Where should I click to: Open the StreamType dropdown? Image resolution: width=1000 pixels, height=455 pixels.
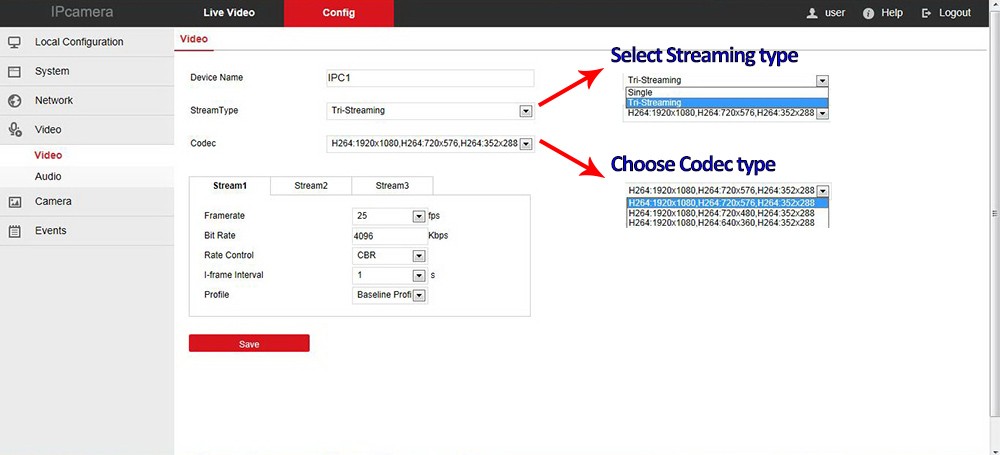(x=525, y=111)
